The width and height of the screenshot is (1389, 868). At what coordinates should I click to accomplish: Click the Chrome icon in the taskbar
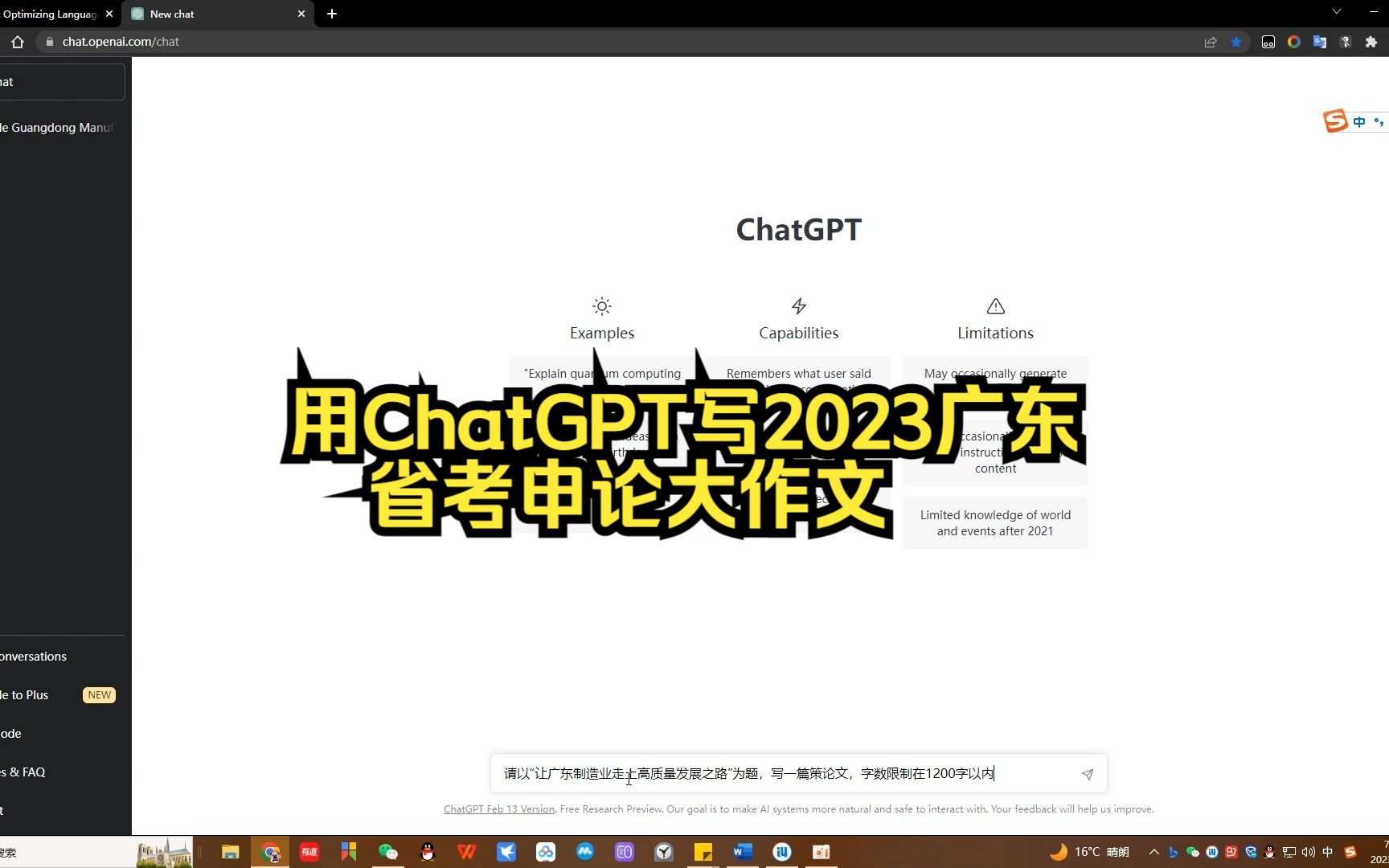271,852
